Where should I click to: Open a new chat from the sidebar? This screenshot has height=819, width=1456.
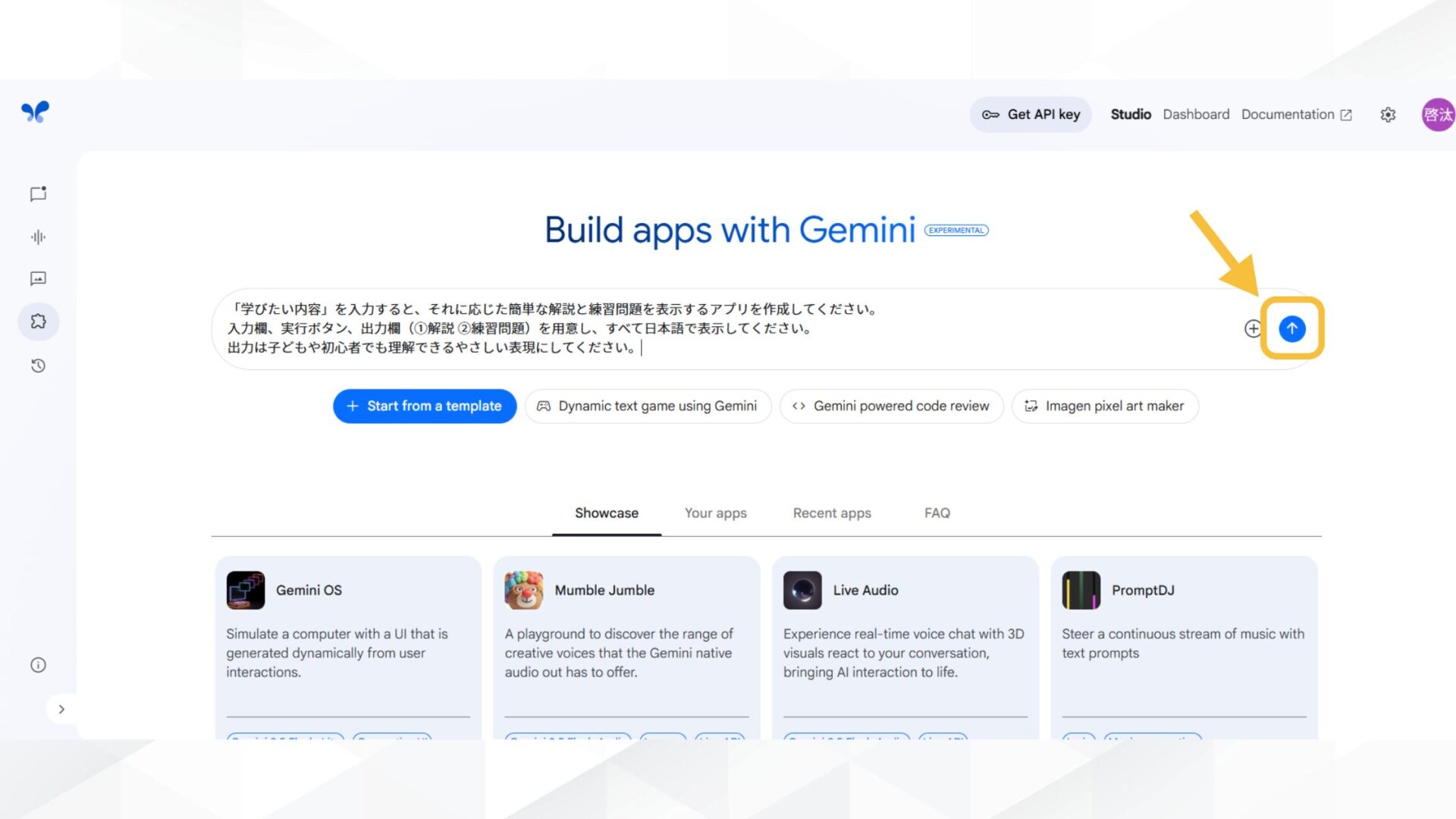click(38, 193)
